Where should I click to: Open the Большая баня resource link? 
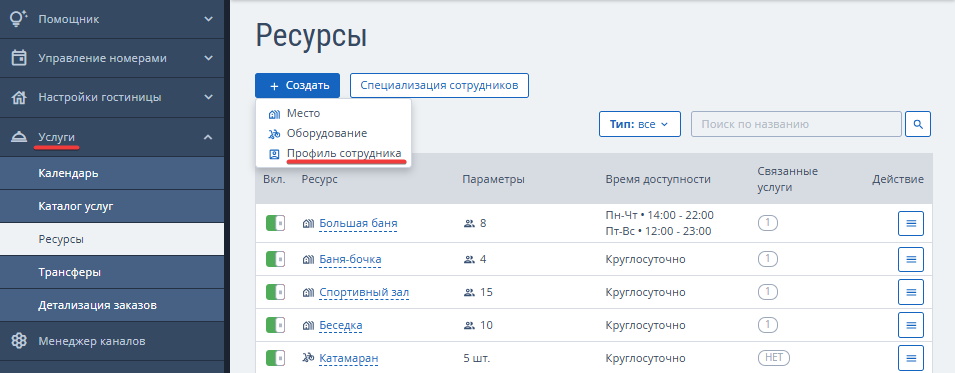pos(358,224)
